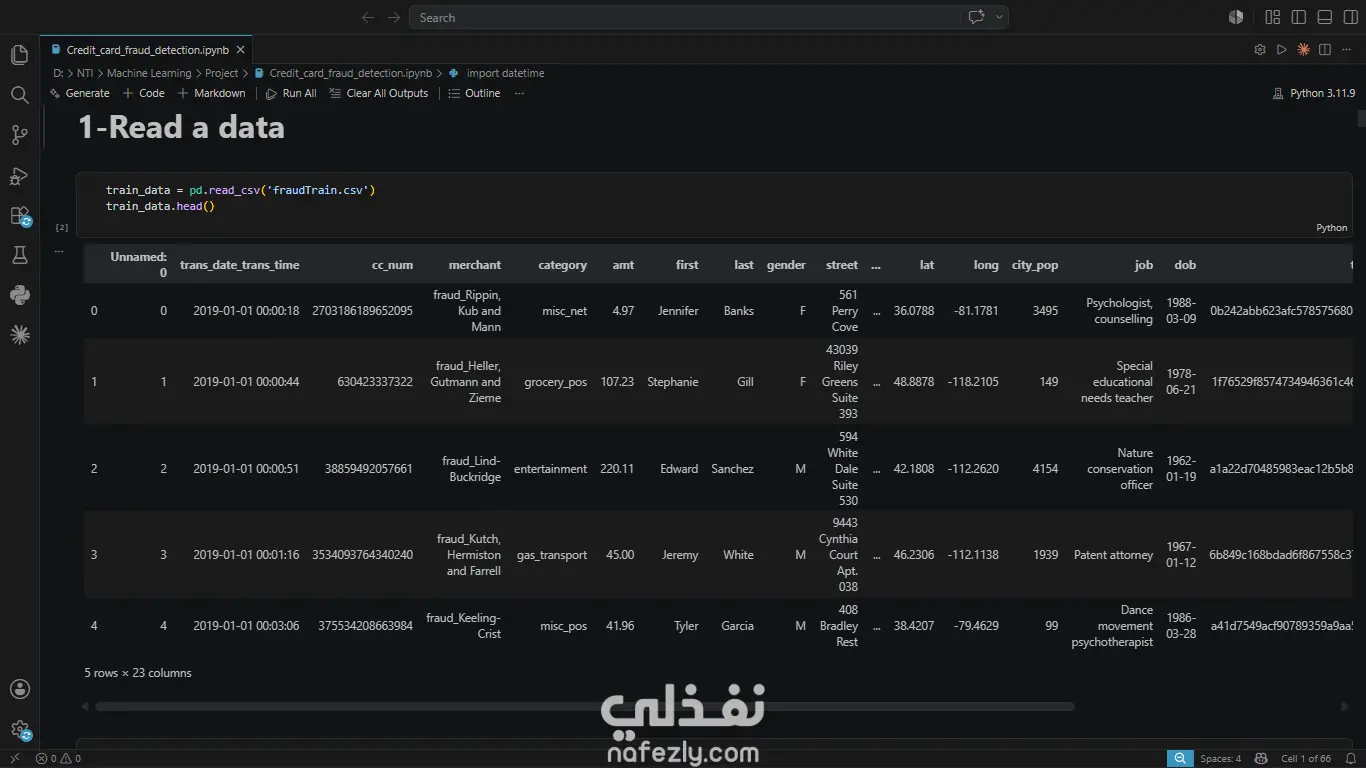
Task: Open the Extensions view
Action: (x=19, y=216)
